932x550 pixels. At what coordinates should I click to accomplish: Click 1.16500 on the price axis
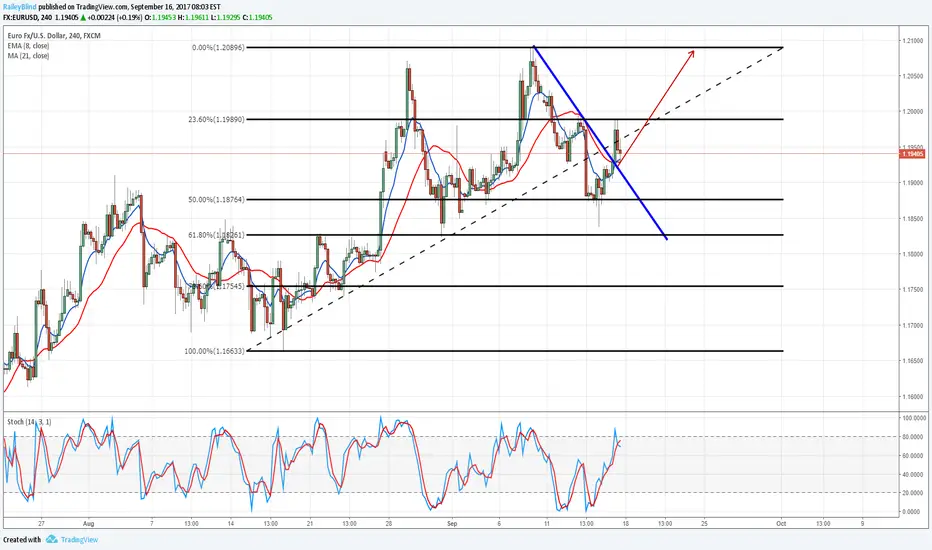point(913,362)
